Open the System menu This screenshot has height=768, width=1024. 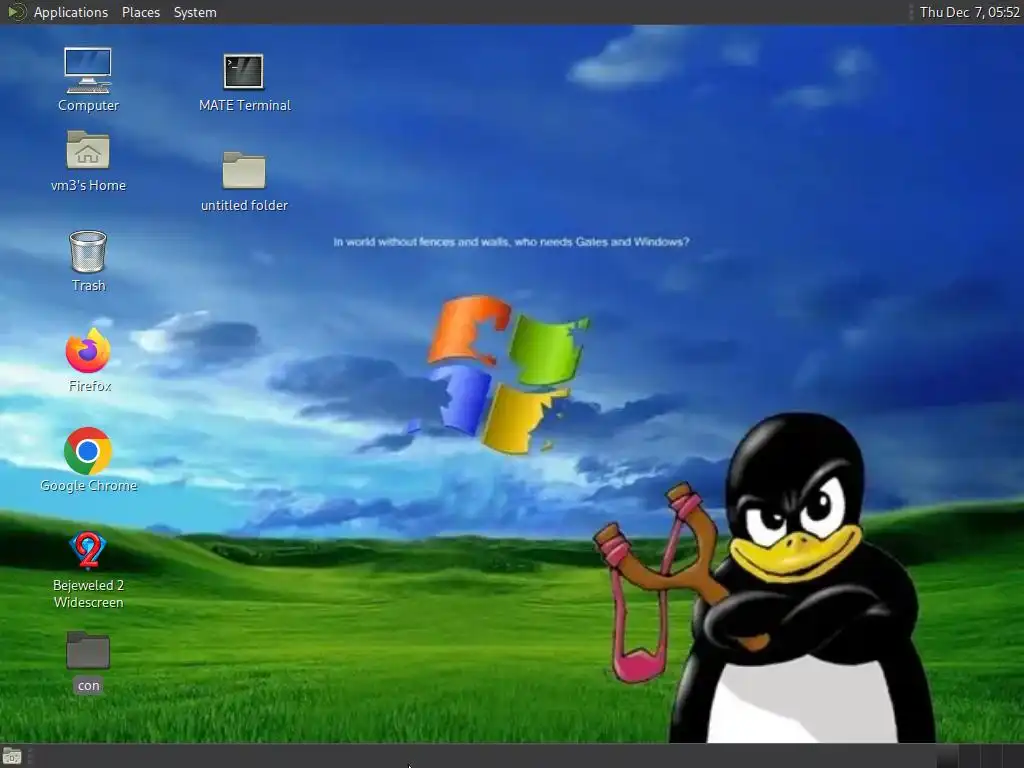click(195, 12)
